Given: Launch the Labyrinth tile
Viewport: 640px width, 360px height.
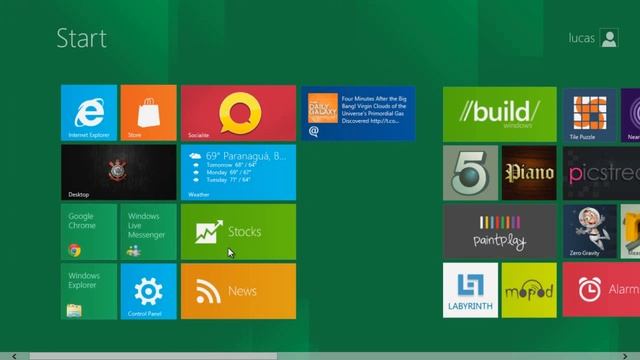Looking at the screenshot, I should point(471,290).
